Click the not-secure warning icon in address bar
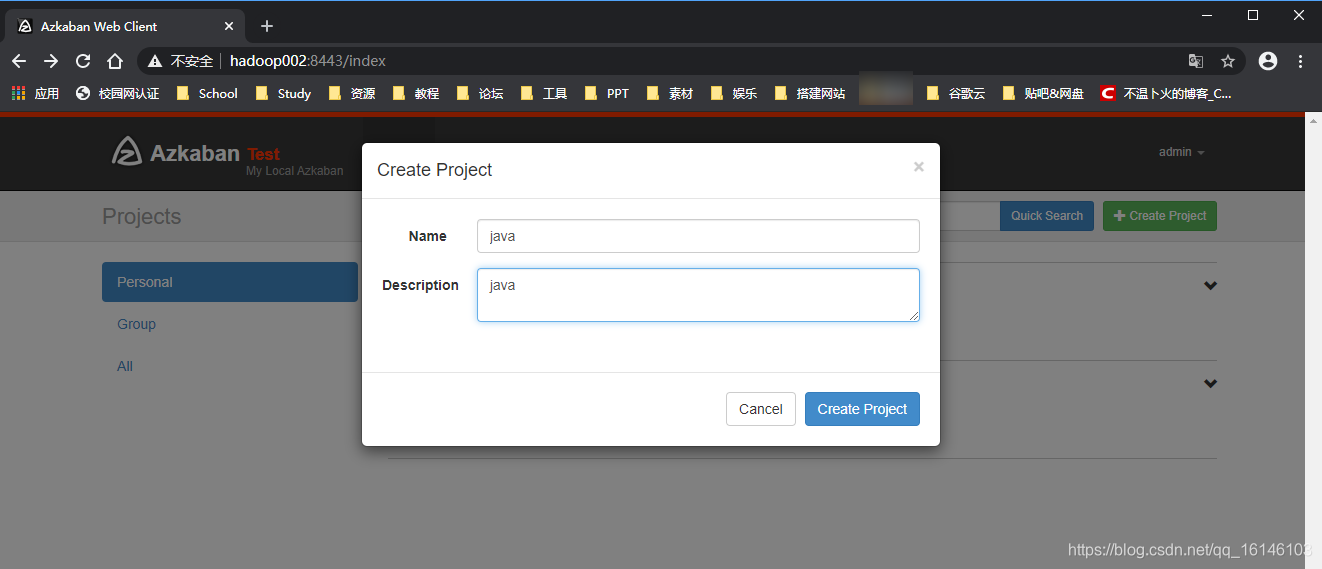This screenshot has height=569, width=1322. [155, 61]
